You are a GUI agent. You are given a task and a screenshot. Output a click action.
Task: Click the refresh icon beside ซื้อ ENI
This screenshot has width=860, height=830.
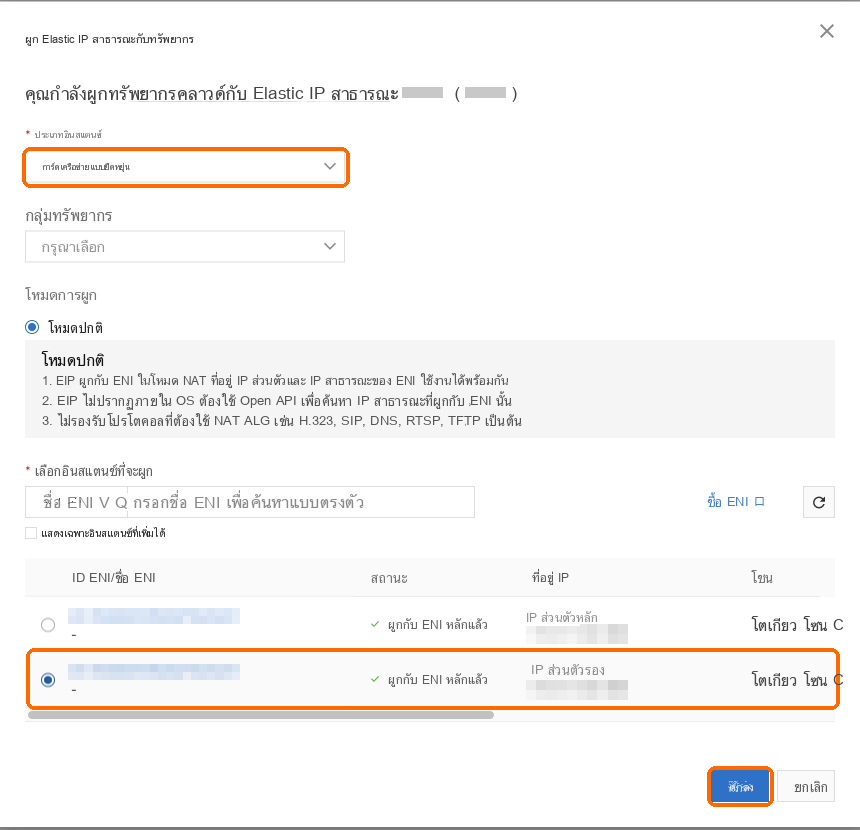click(x=819, y=502)
